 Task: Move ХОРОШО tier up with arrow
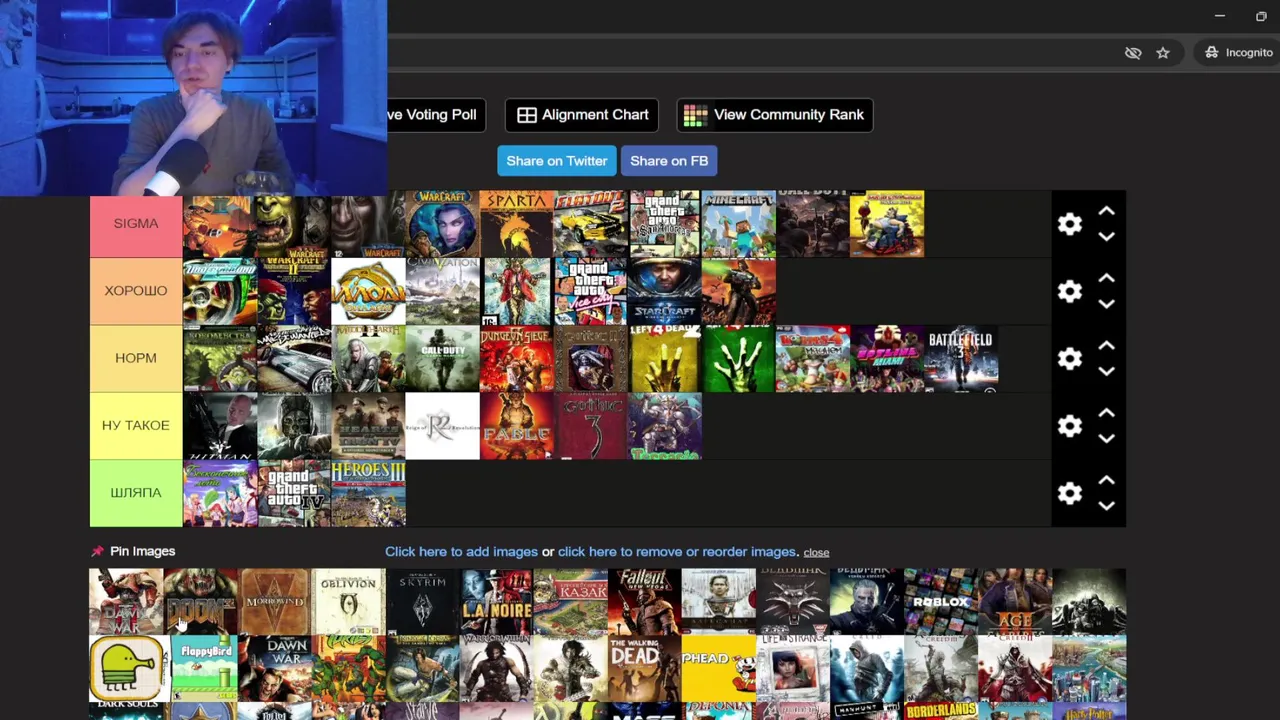(1106, 278)
